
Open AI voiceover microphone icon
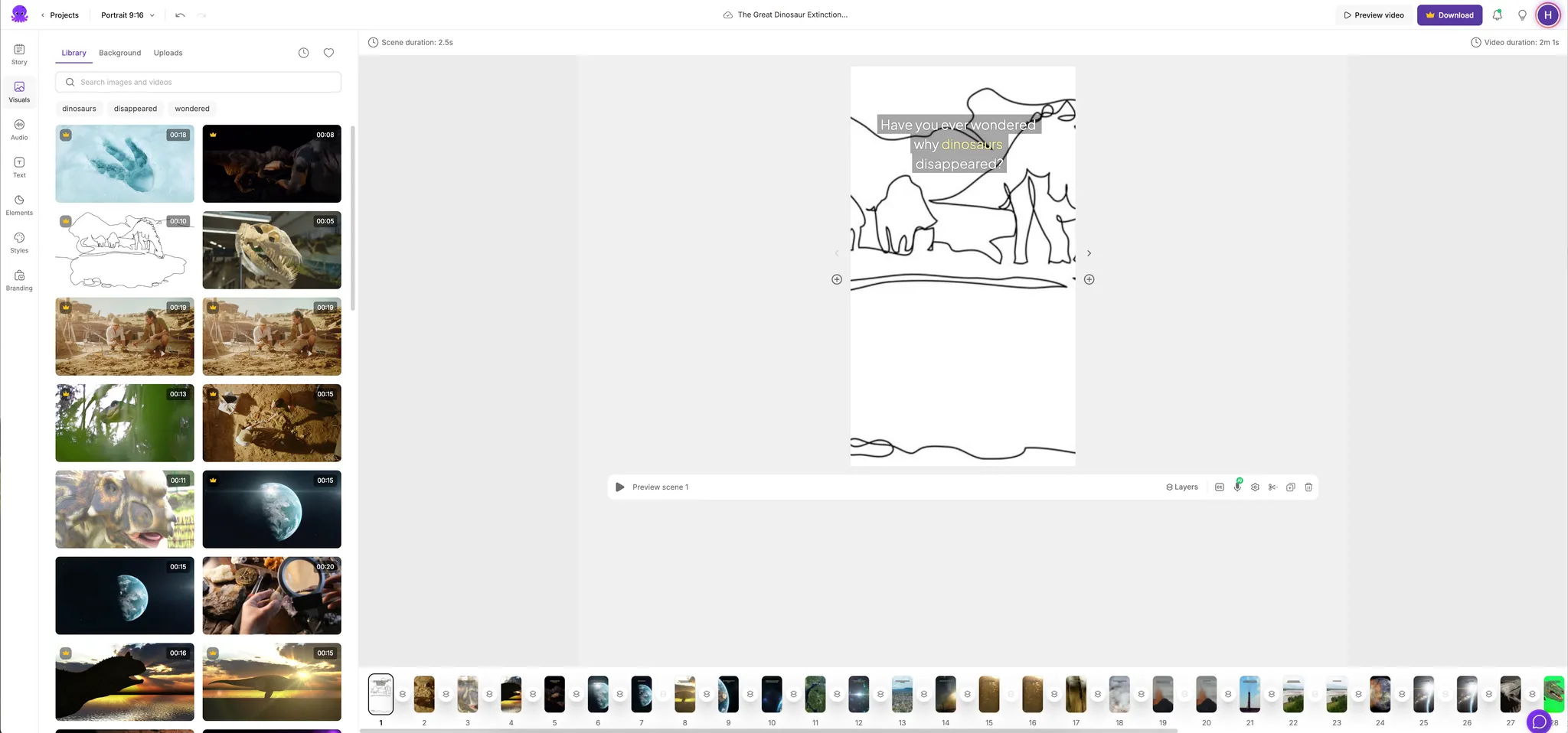coord(1237,487)
